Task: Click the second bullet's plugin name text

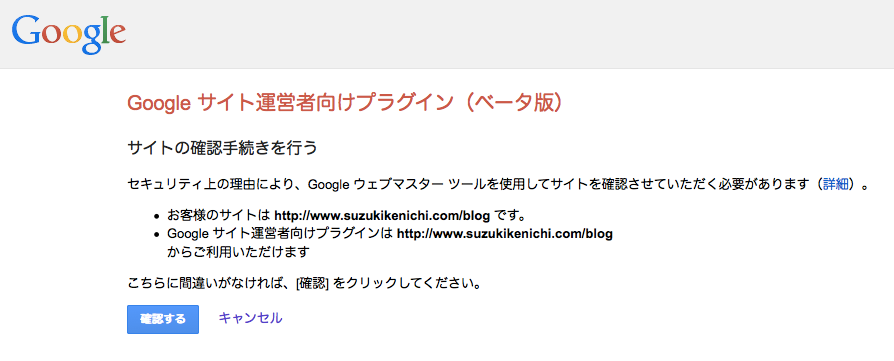Action: (280, 234)
